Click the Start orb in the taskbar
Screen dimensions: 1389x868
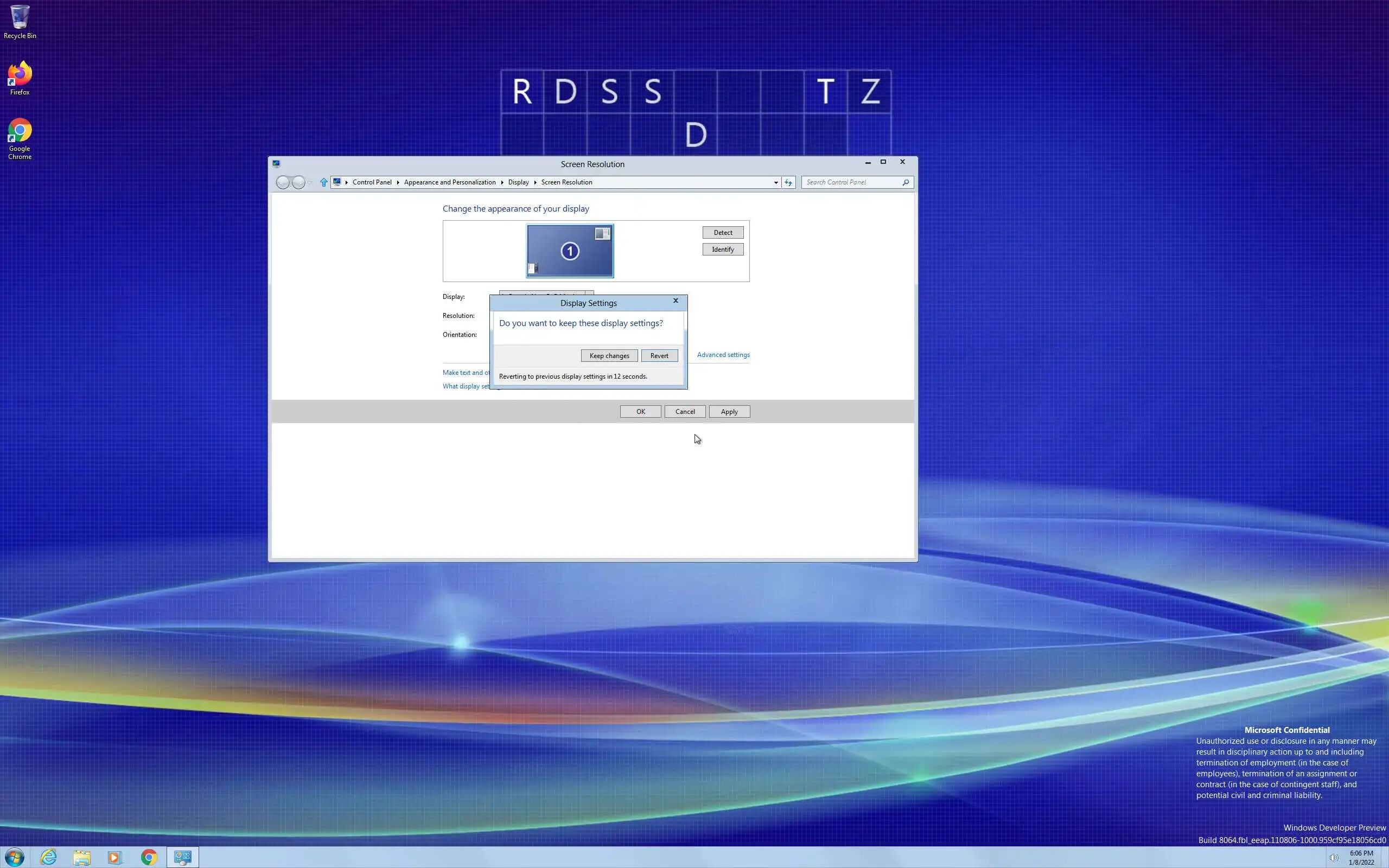pos(14,857)
